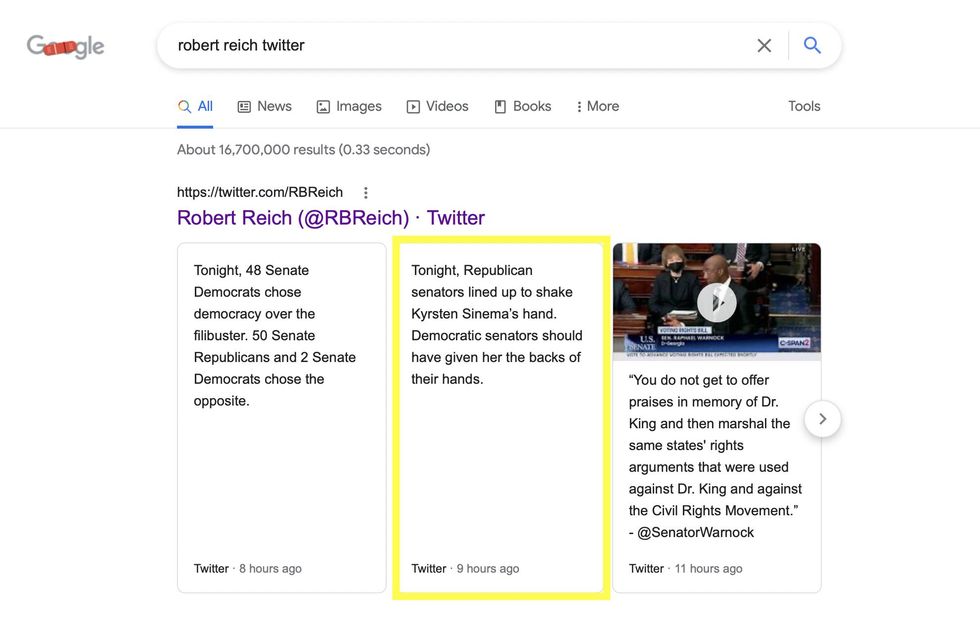
Task: Clear the search box text
Action: click(764, 46)
